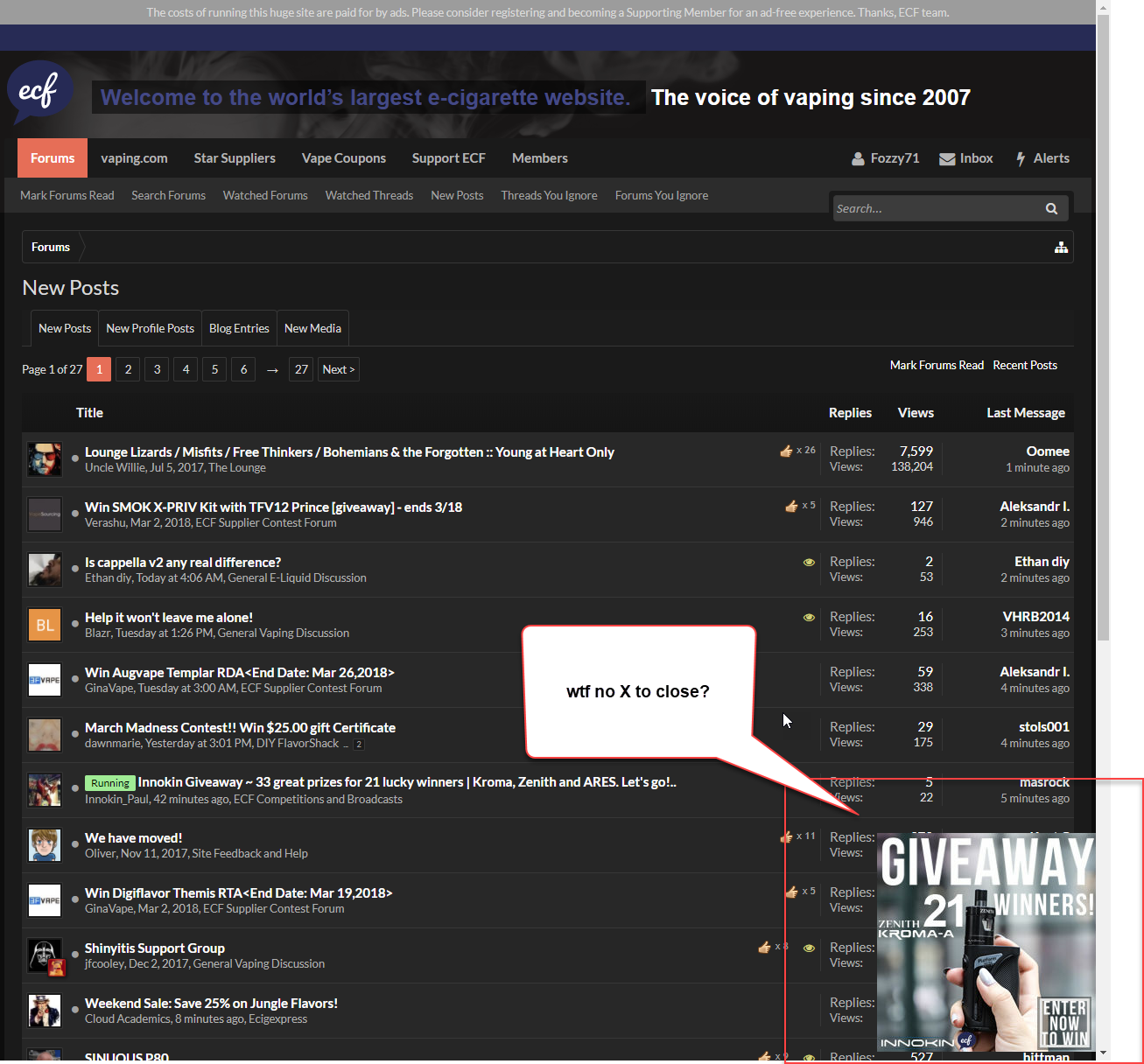
Task: Switch to New Profile Posts tab
Action: click(x=151, y=328)
